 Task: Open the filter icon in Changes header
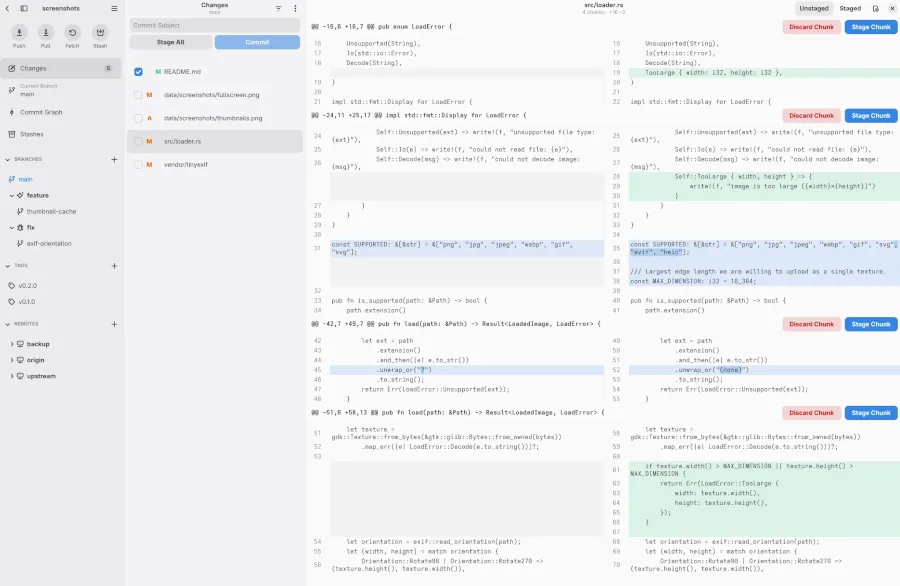[278, 9]
